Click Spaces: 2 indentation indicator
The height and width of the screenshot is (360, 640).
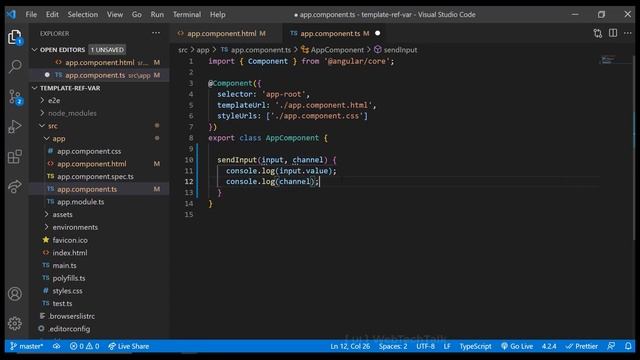393,346
